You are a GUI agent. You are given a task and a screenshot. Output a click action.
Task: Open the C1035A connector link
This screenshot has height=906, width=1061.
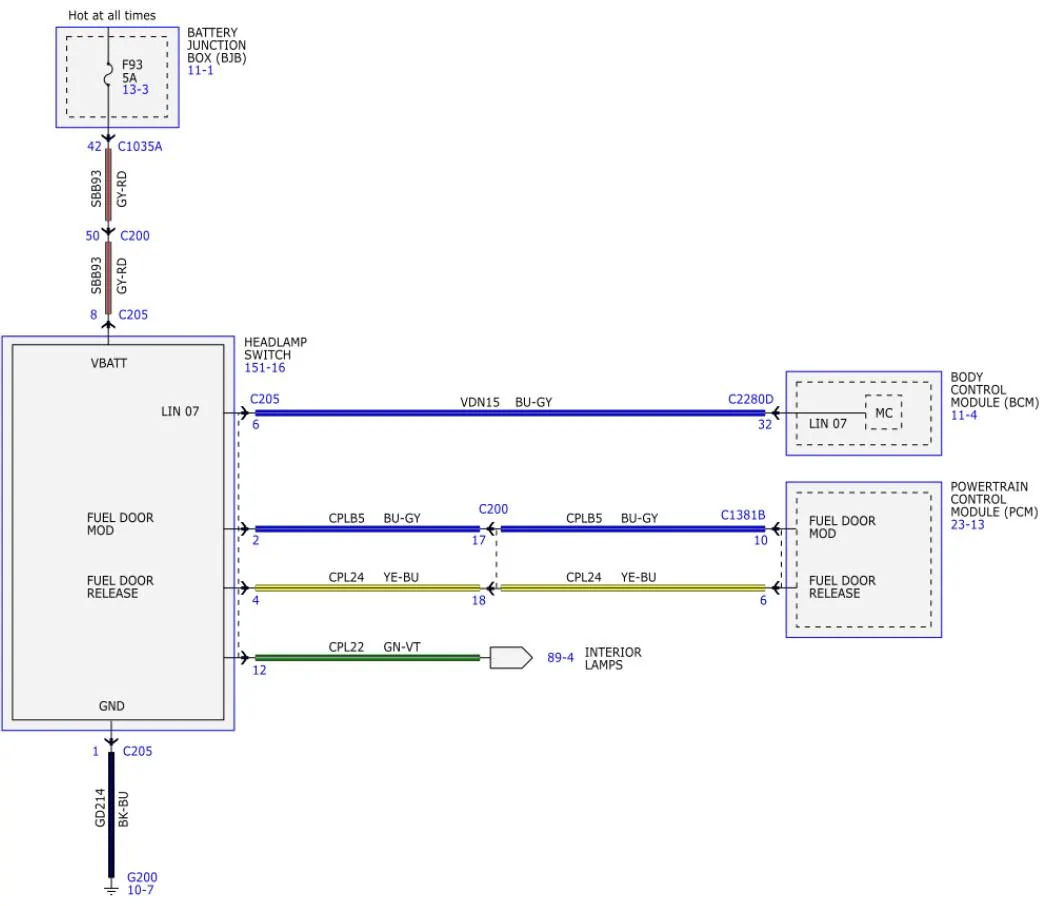point(140,146)
